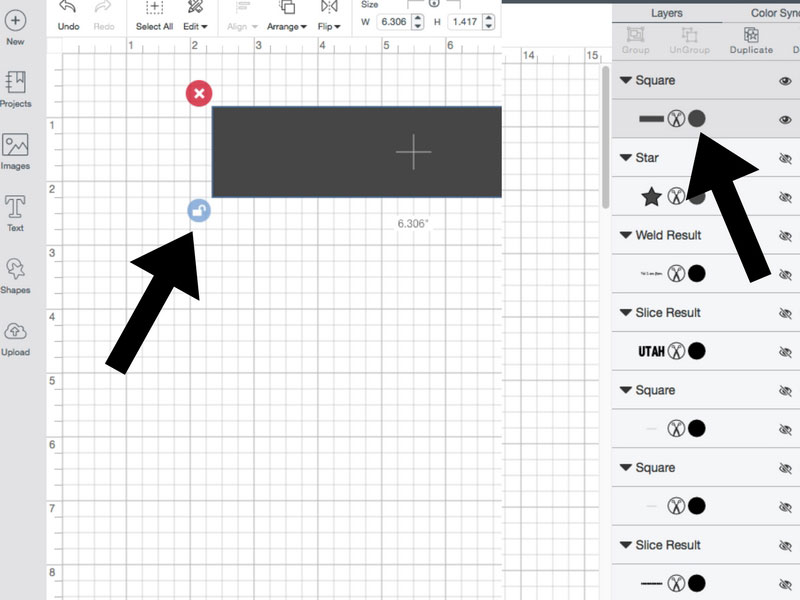Viewport: 800px width, 600px height.
Task: Open the Edit dropdown
Action: [195, 16]
